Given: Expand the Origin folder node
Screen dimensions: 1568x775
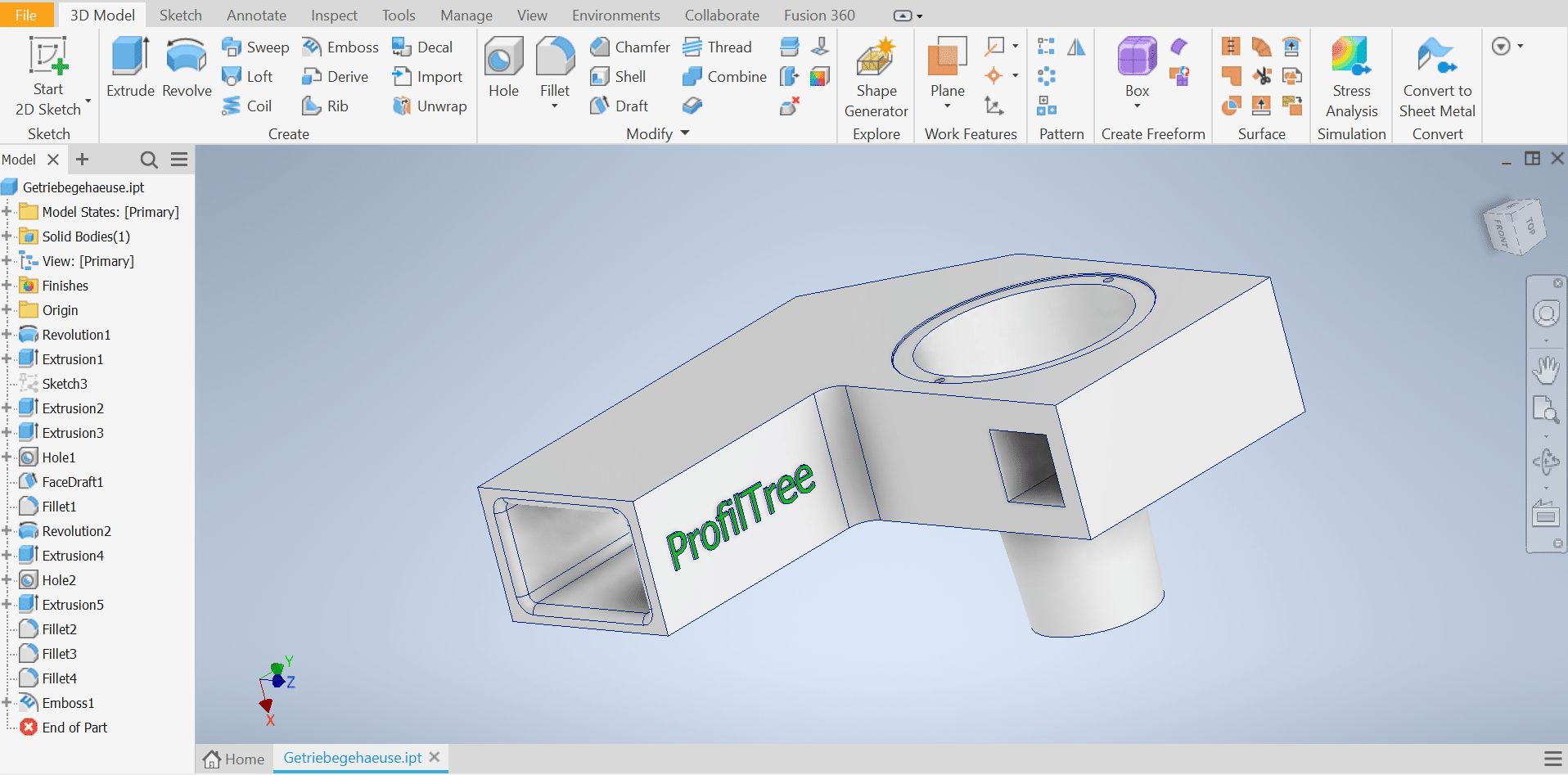Looking at the screenshot, I should coord(7,310).
